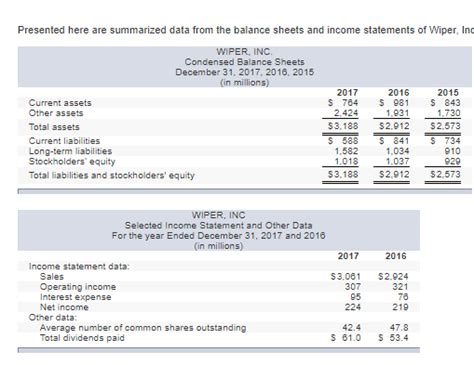Click the 2016 other assets value 1,931
This screenshot has width=474, height=365.
point(397,113)
